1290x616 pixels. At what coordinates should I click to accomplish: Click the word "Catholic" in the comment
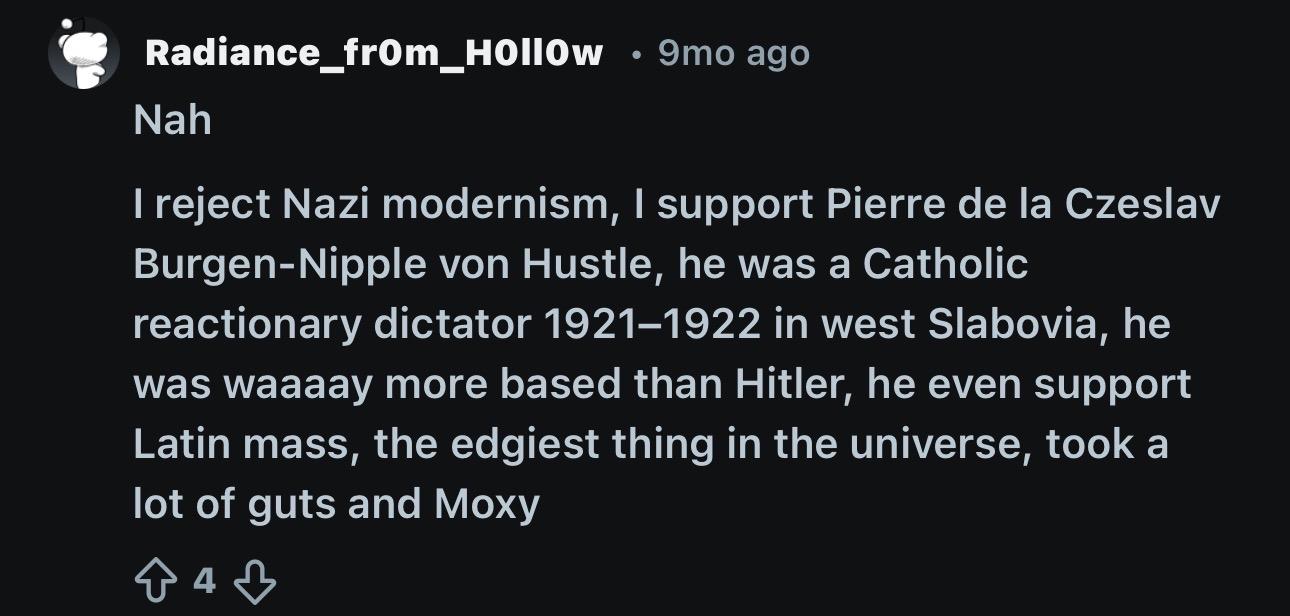(x=945, y=265)
